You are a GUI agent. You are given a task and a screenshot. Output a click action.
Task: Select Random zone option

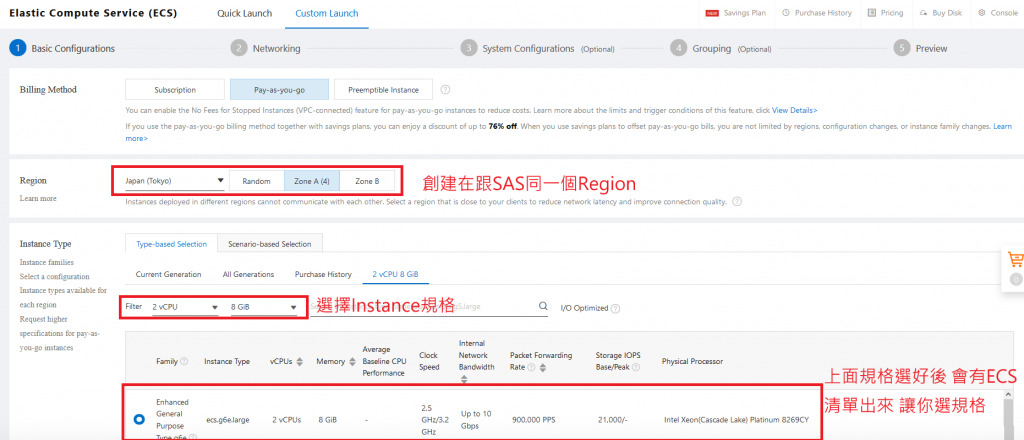[256, 181]
